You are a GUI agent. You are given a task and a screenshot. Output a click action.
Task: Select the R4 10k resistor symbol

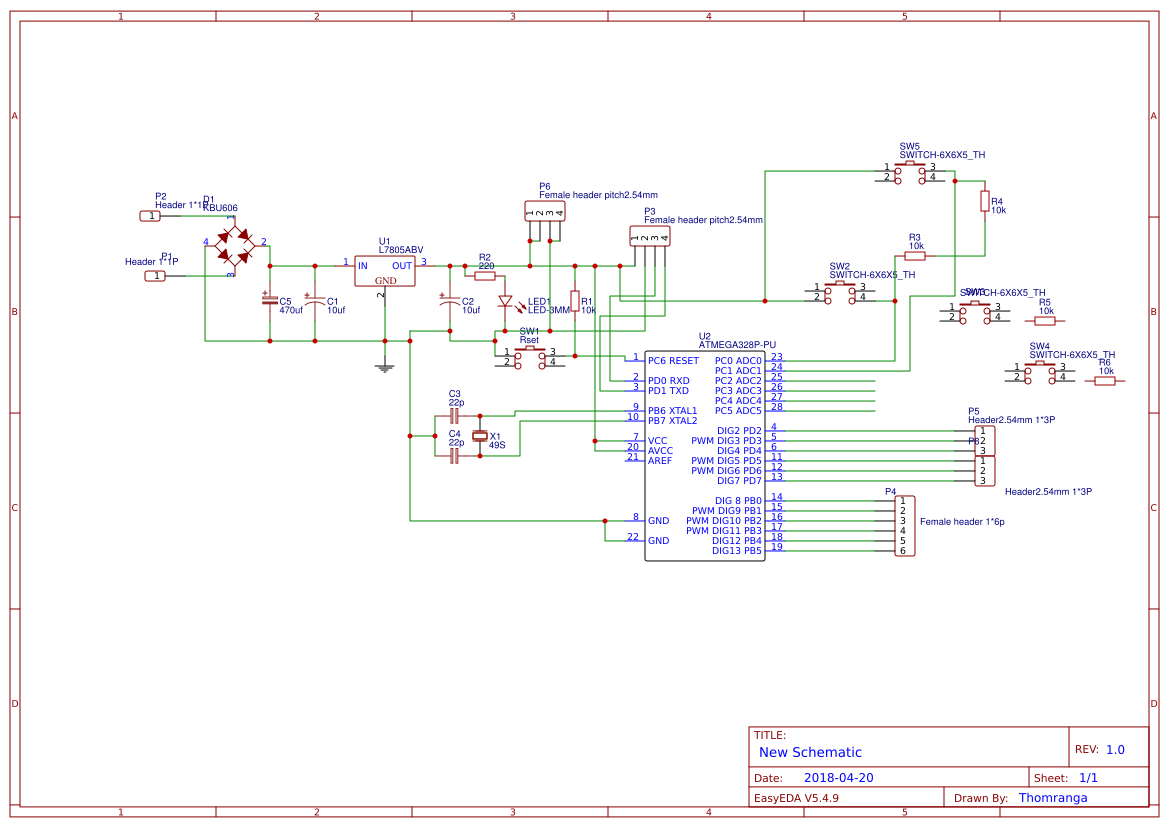(x=985, y=201)
